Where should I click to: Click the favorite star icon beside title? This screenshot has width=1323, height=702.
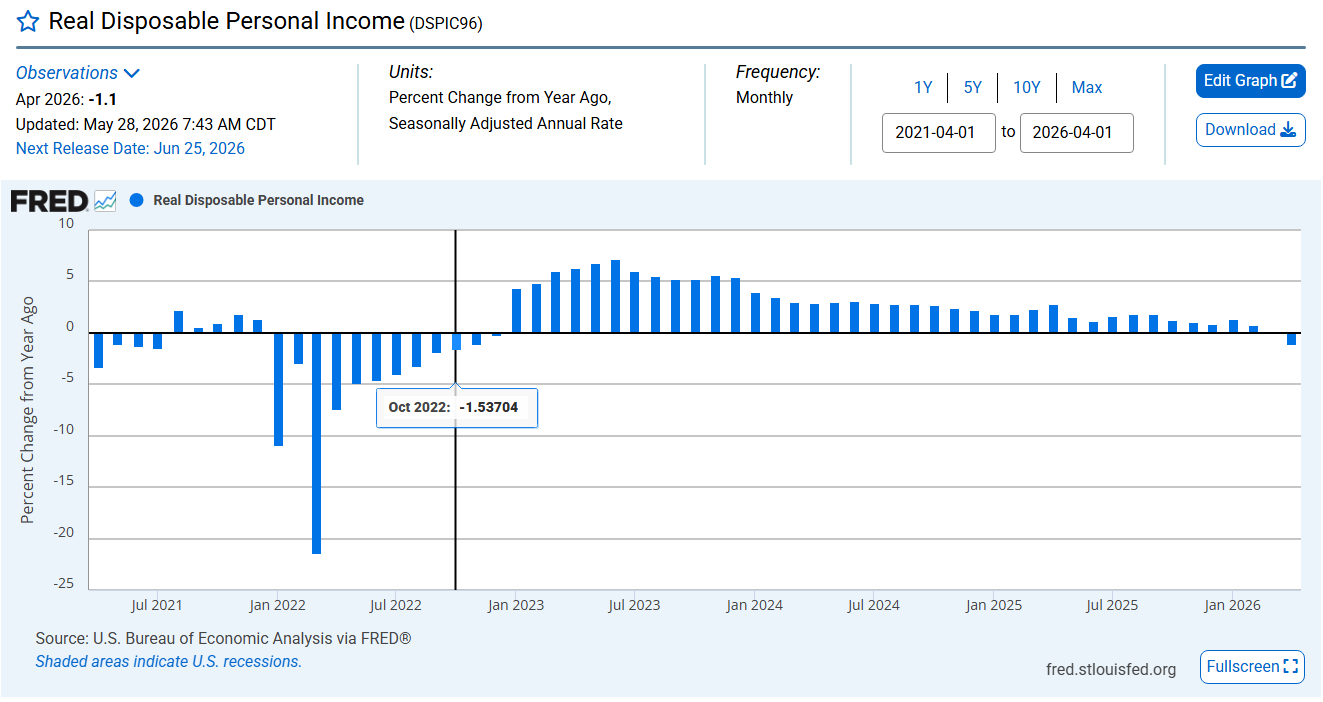(28, 21)
